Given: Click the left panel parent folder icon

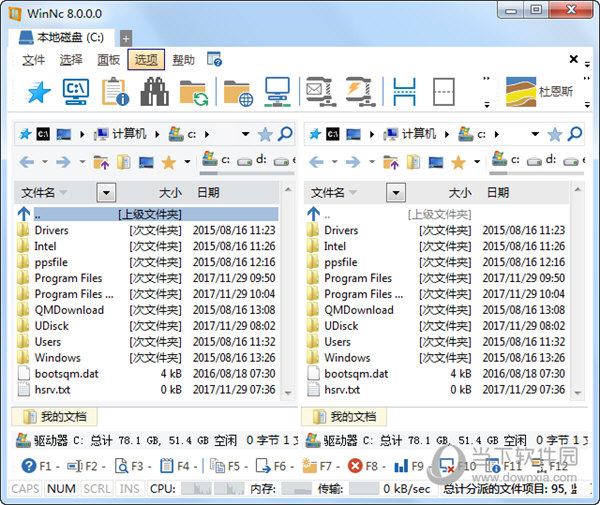Looking at the screenshot, I should [101, 162].
